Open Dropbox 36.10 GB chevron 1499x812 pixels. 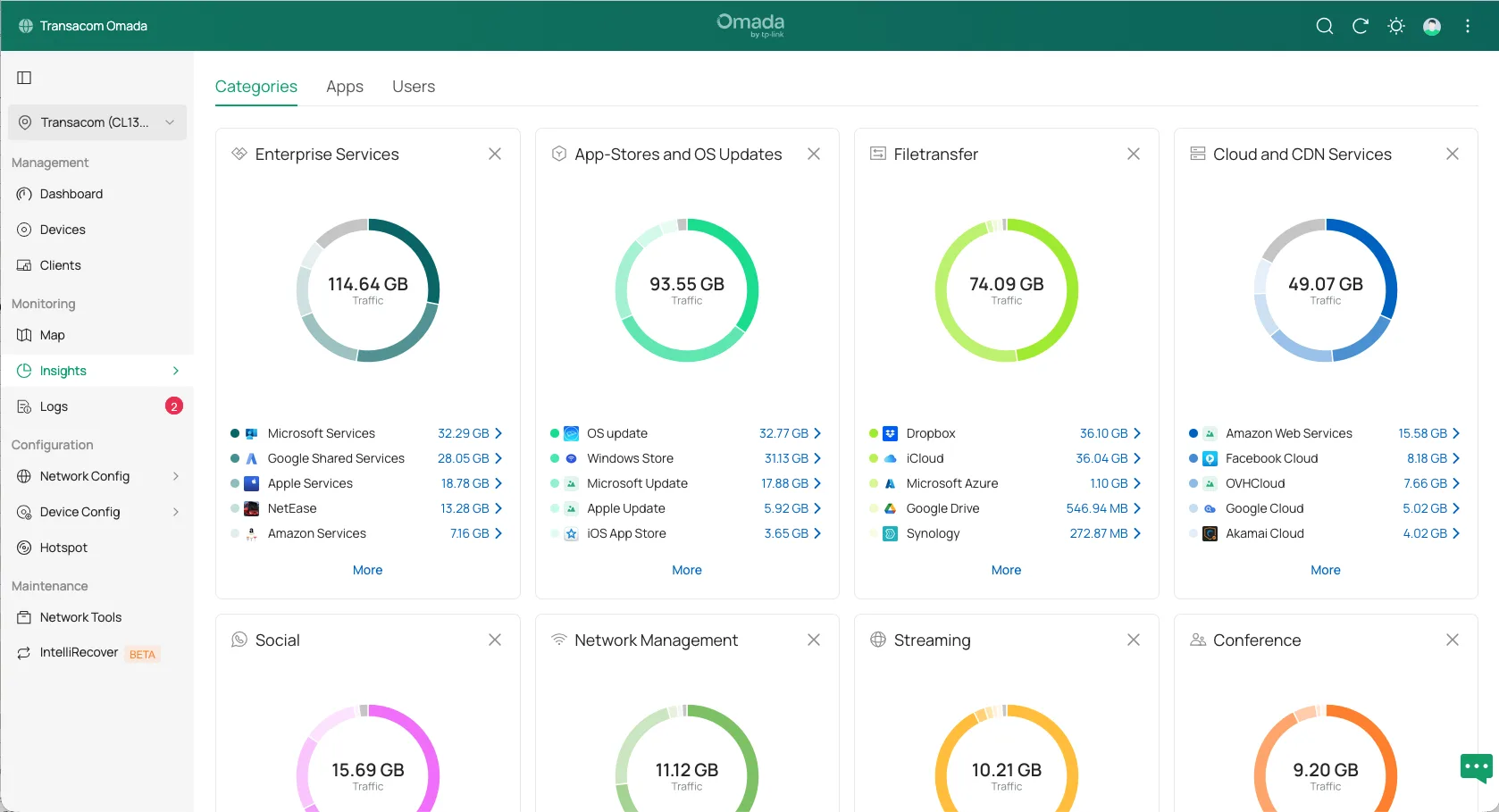pyautogui.click(x=1137, y=433)
